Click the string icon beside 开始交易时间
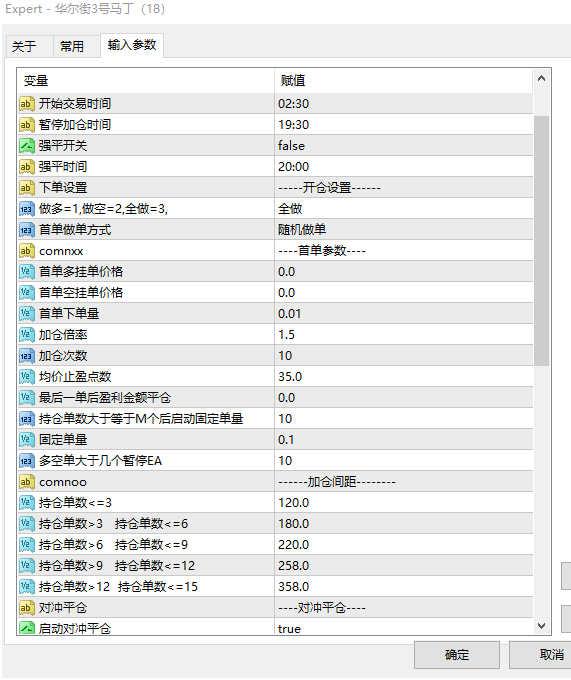 click(x=26, y=104)
